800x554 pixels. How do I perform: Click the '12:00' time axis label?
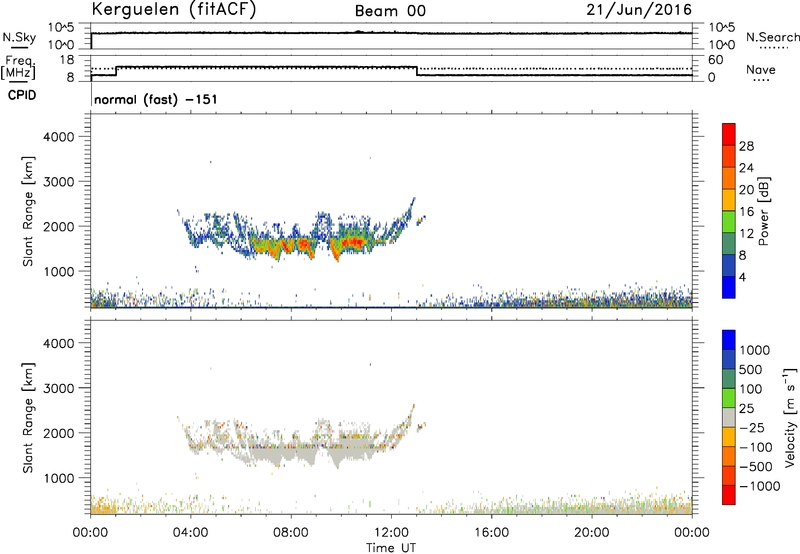[x=391, y=533]
